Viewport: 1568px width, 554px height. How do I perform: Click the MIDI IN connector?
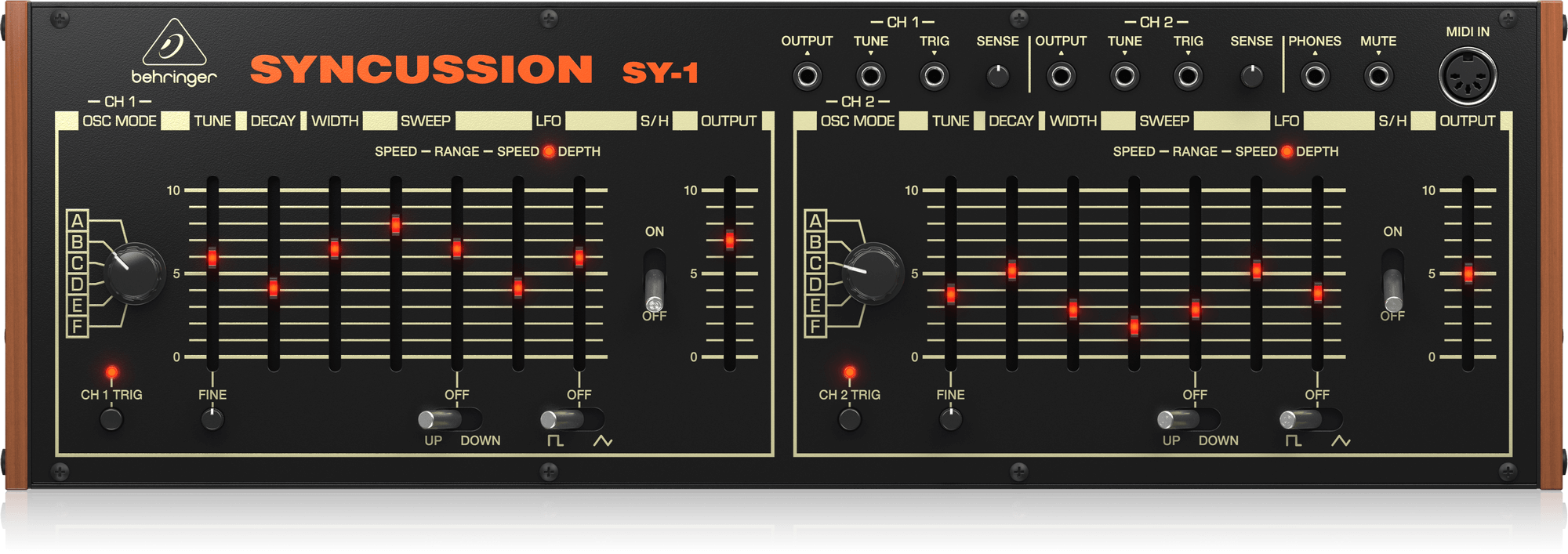point(1467,77)
